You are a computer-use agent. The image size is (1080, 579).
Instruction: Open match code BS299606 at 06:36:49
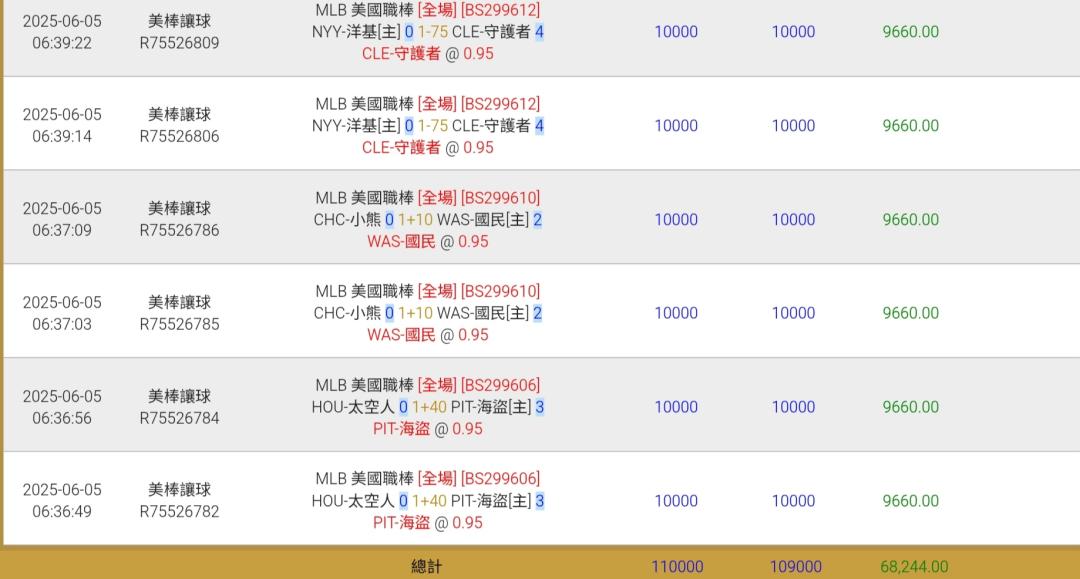point(500,478)
